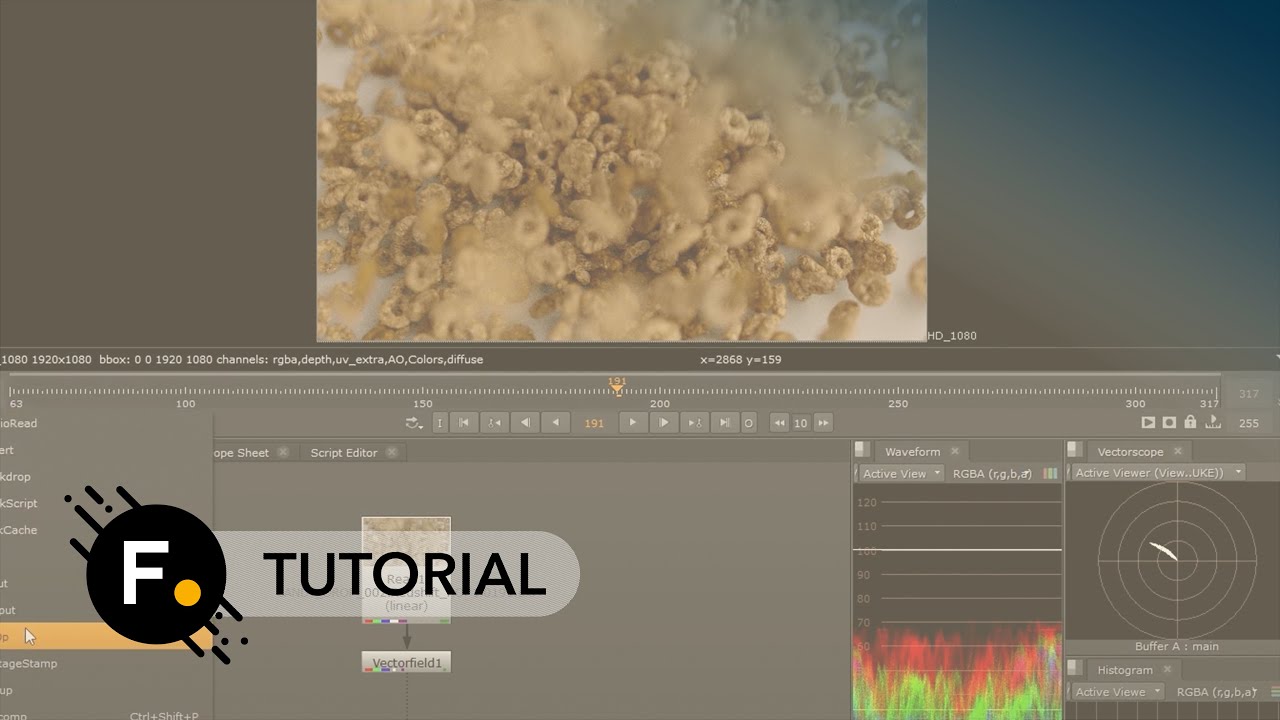Select the Vectorscope tab

[1130, 452]
